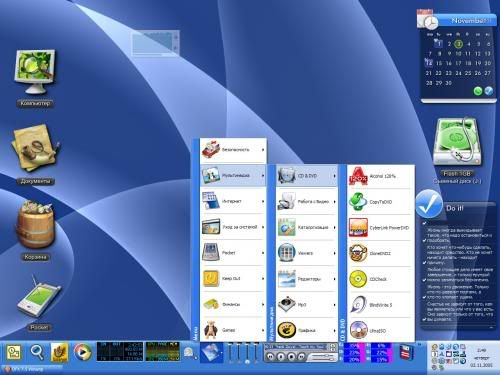
Task: Expand the Финансы submenu arrow
Action: [x=263, y=304]
